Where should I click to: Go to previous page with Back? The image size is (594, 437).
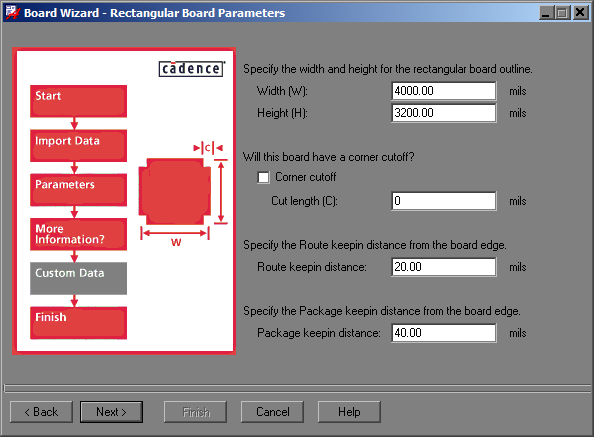point(41,412)
